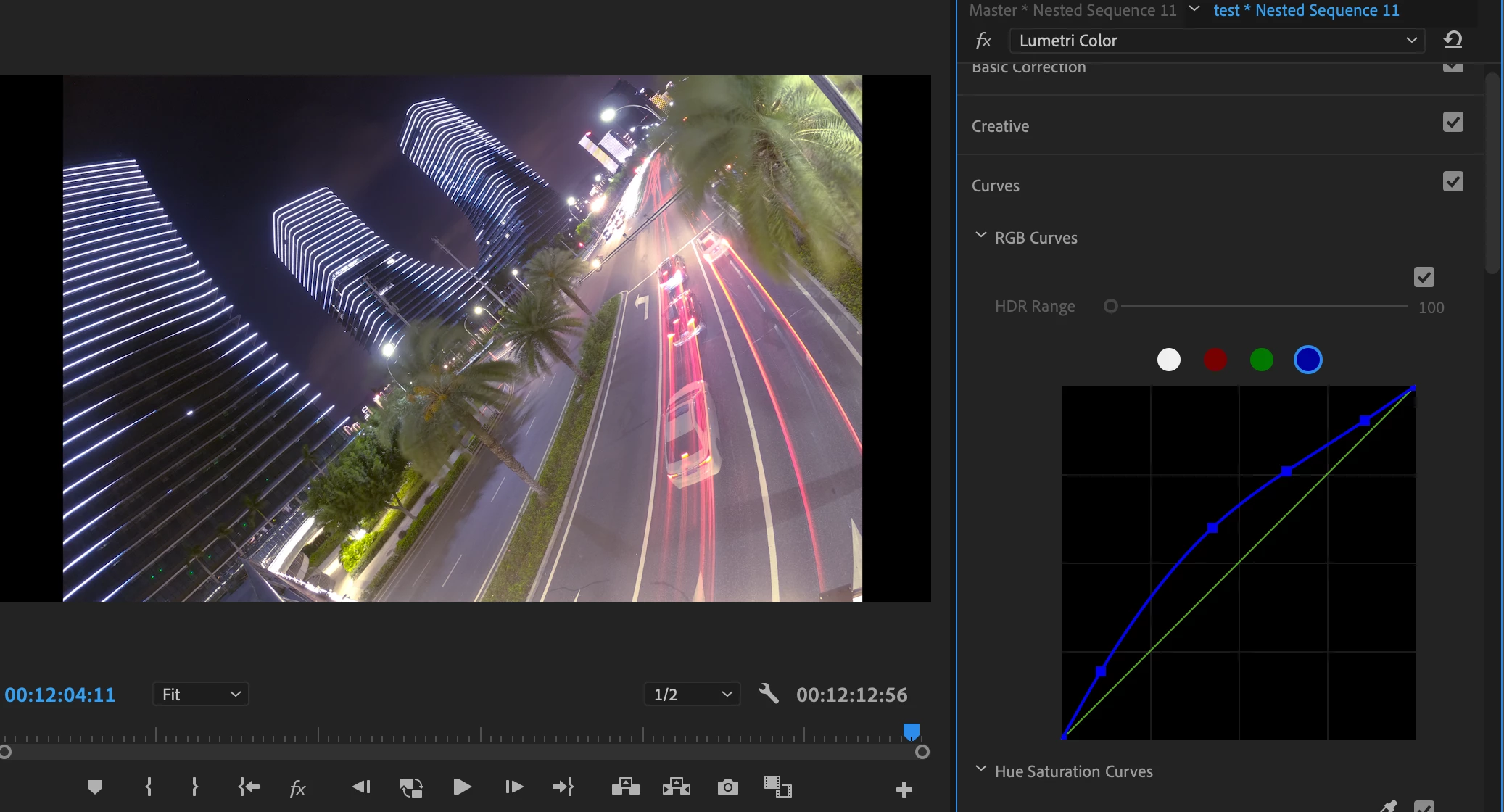This screenshot has width=1504, height=812.
Task: Export a frame with the camera icon
Action: pos(727,787)
